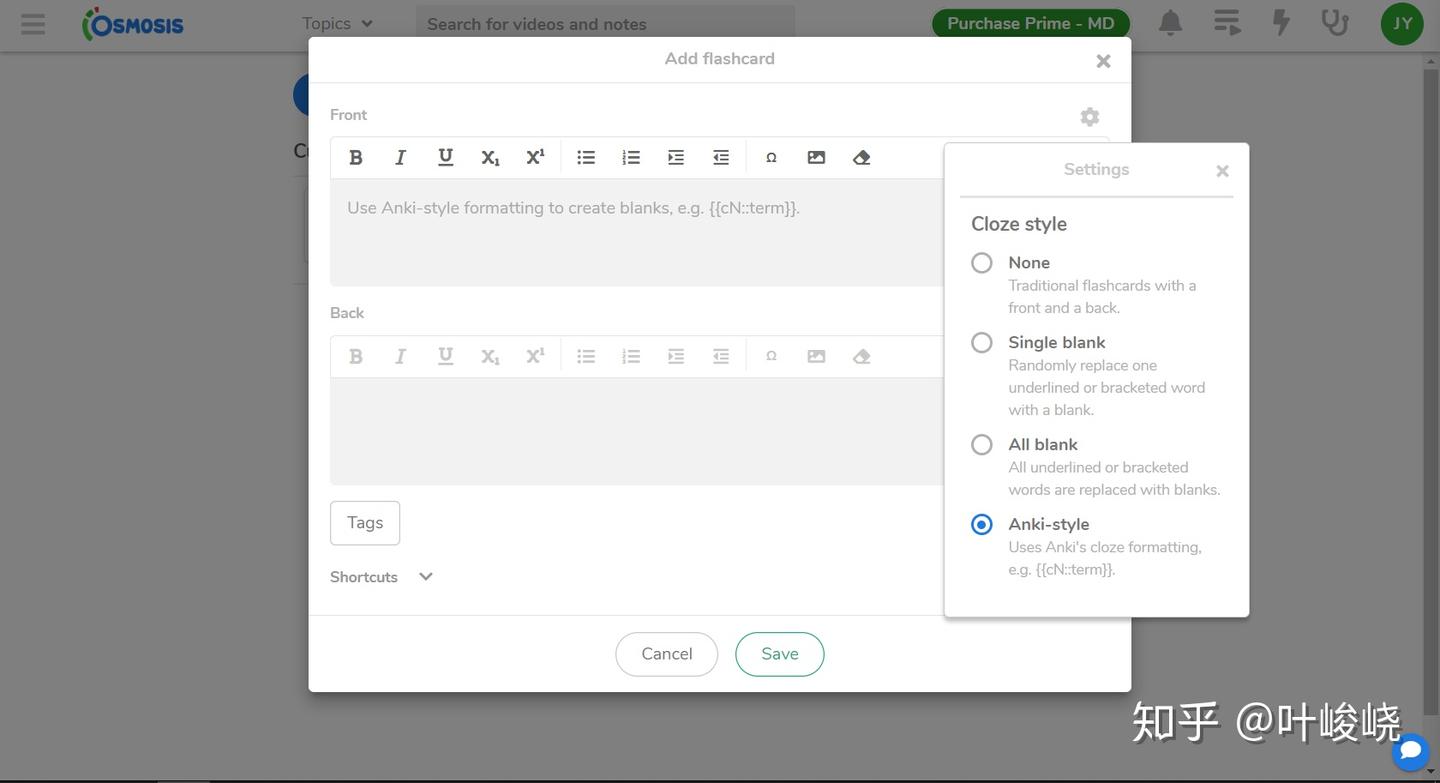Increase indent in Front editor
The image size is (1440, 783).
pyautogui.click(x=676, y=157)
